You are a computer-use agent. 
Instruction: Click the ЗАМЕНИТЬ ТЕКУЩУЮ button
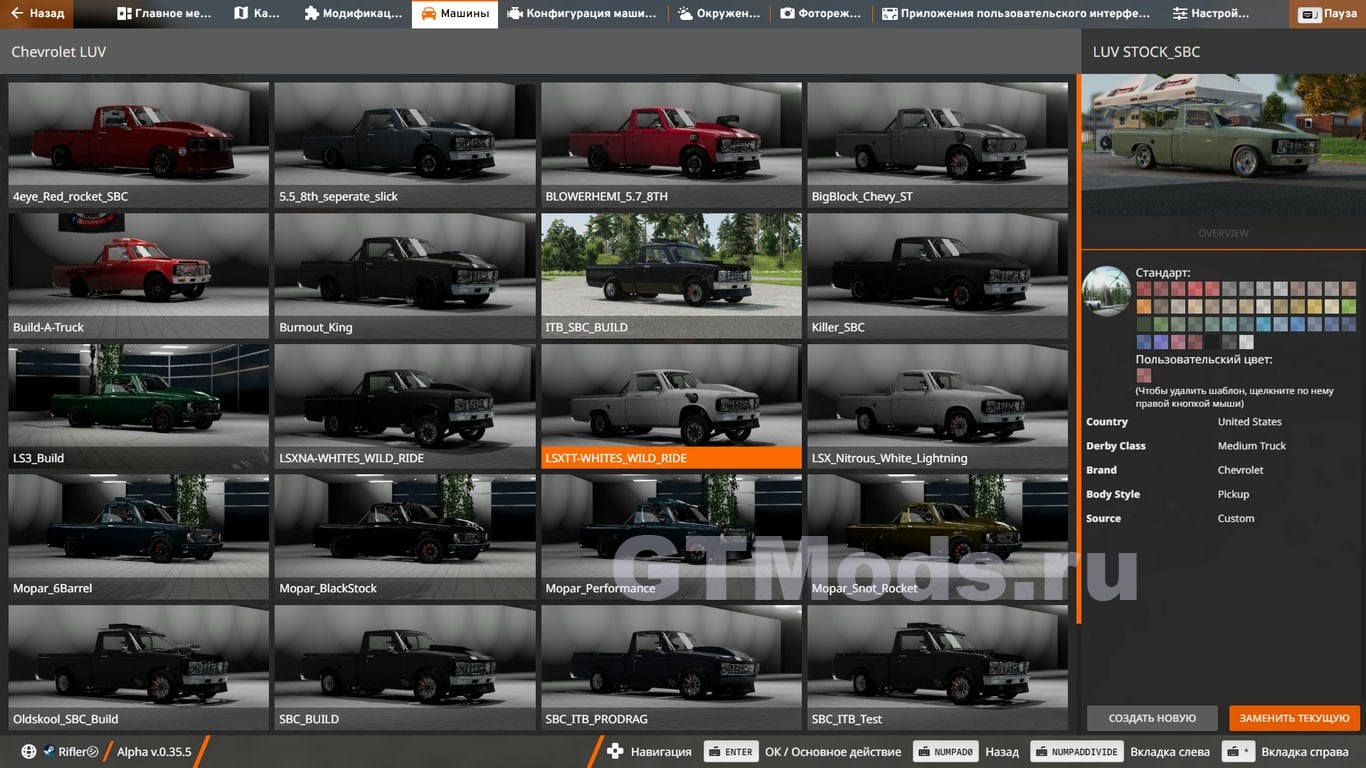pyautogui.click(x=1295, y=718)
